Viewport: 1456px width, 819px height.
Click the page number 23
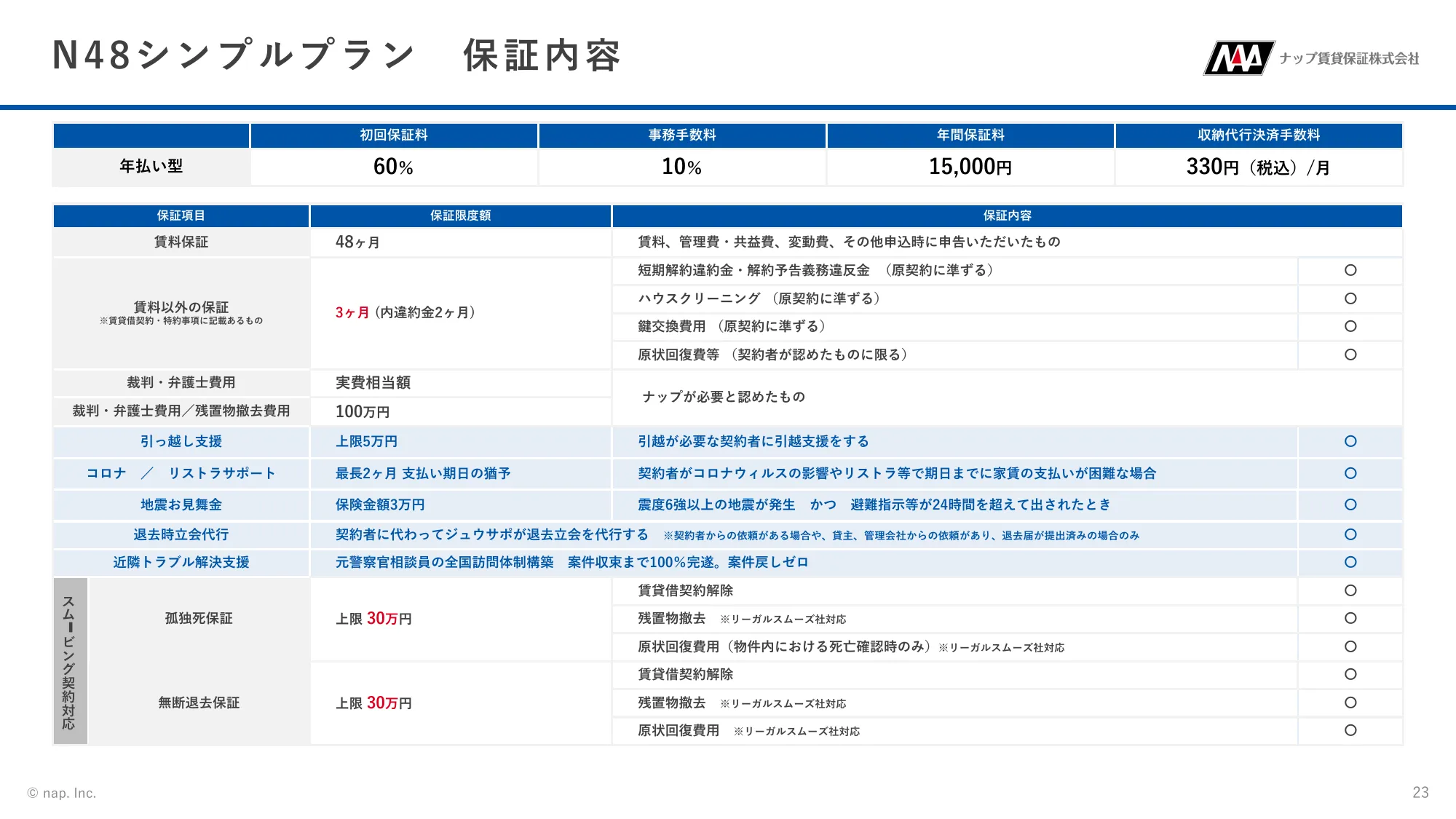[1420, 792]
